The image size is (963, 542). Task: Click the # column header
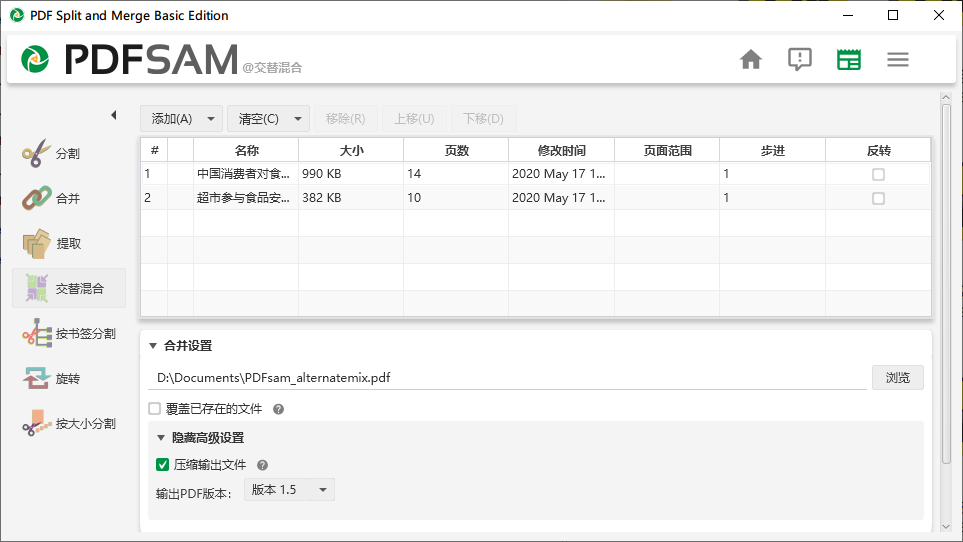[154, 150]
